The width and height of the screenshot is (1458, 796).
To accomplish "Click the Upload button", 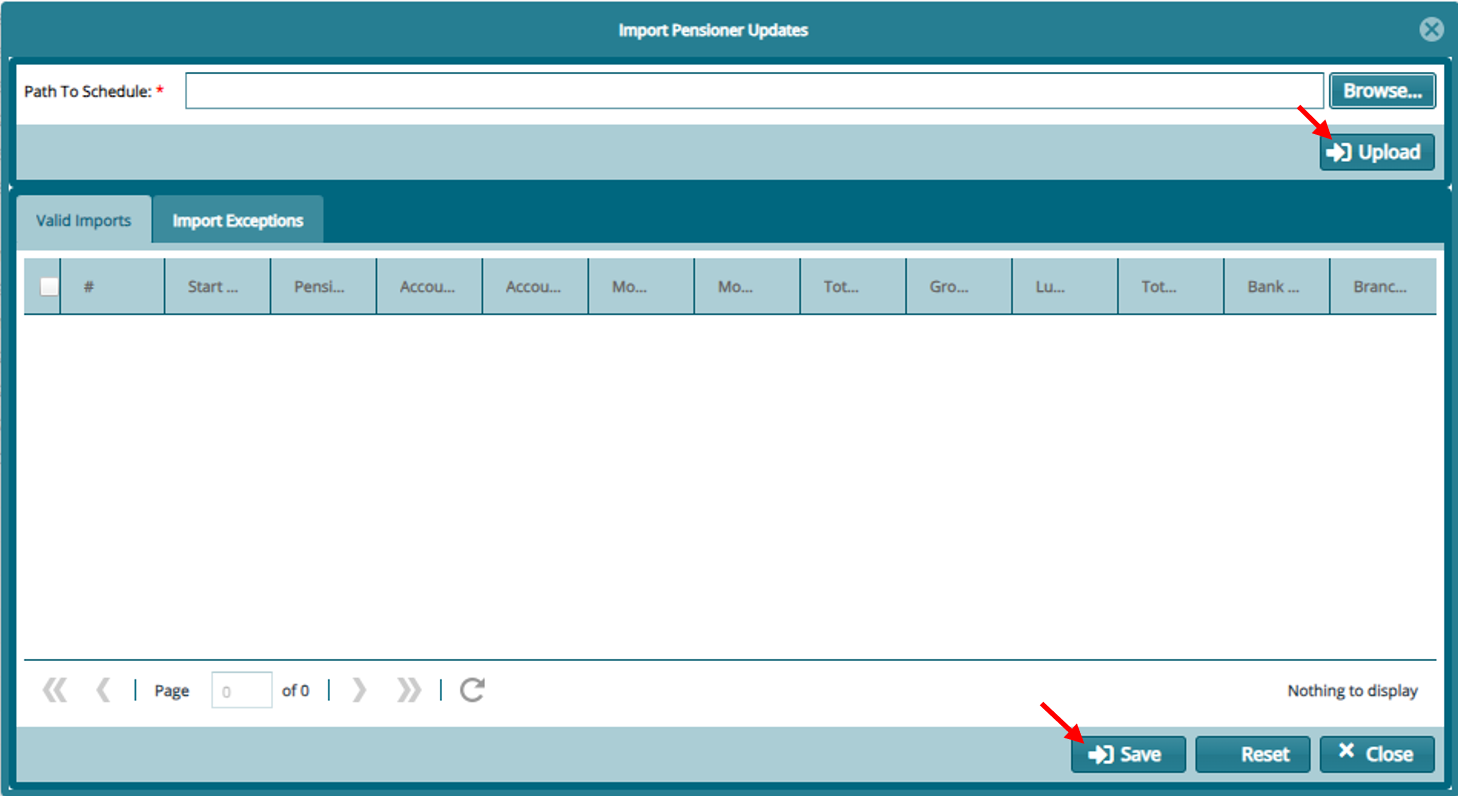I will pyautogui.click(x=1376, y=153).
